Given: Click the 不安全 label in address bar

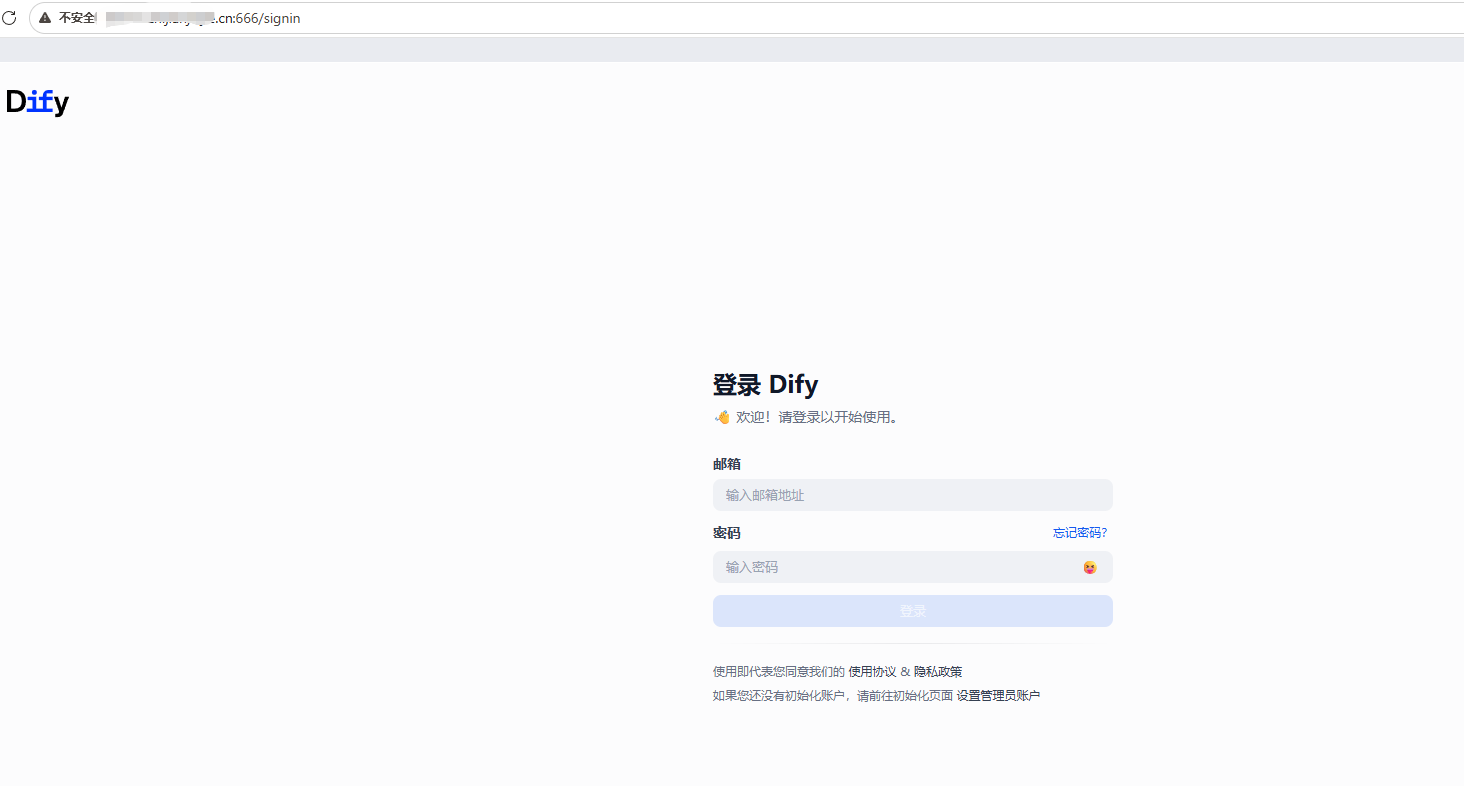Looking at the screenshot, I should [x=77, y=18].
